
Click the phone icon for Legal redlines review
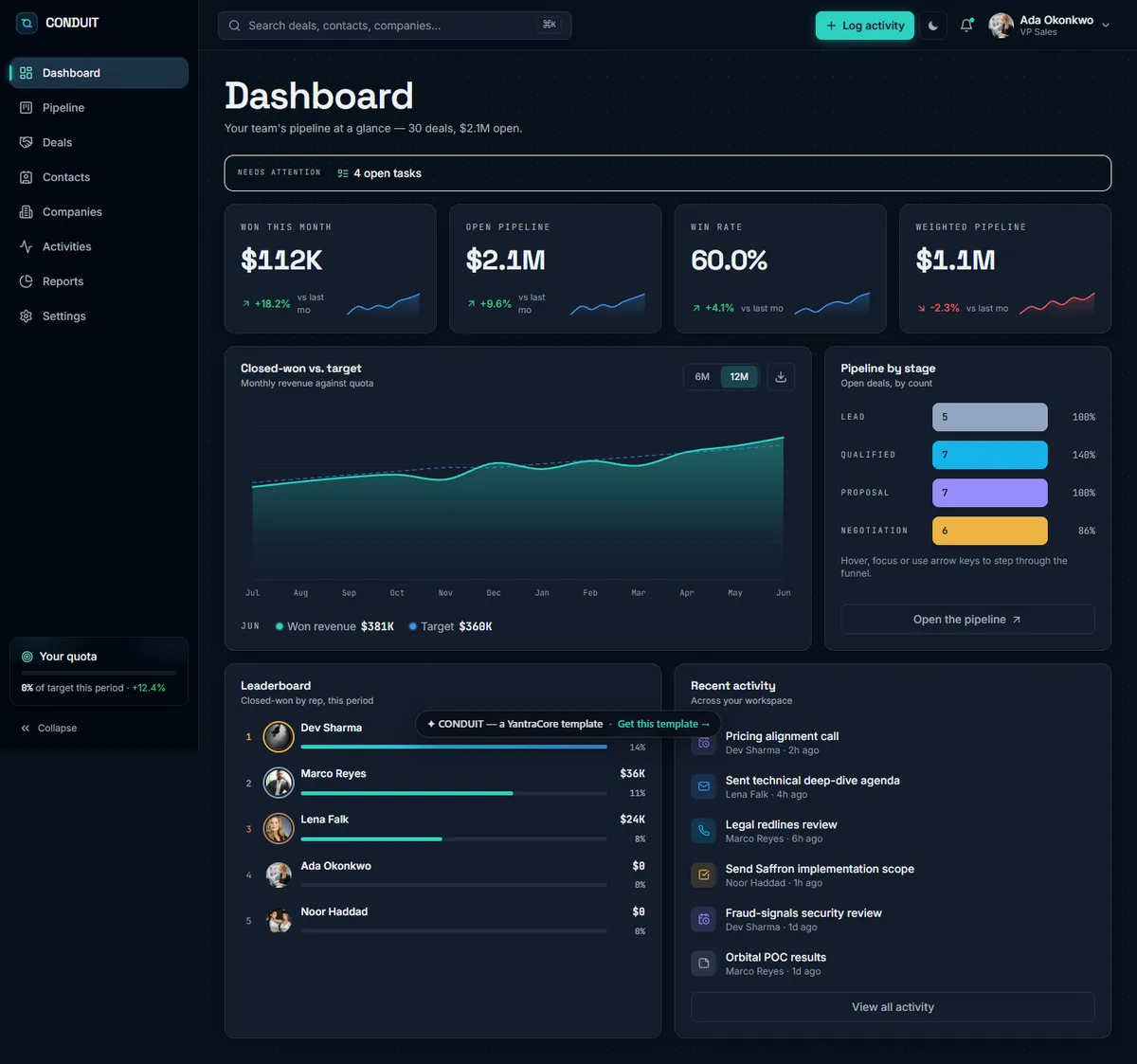[704, 831]
